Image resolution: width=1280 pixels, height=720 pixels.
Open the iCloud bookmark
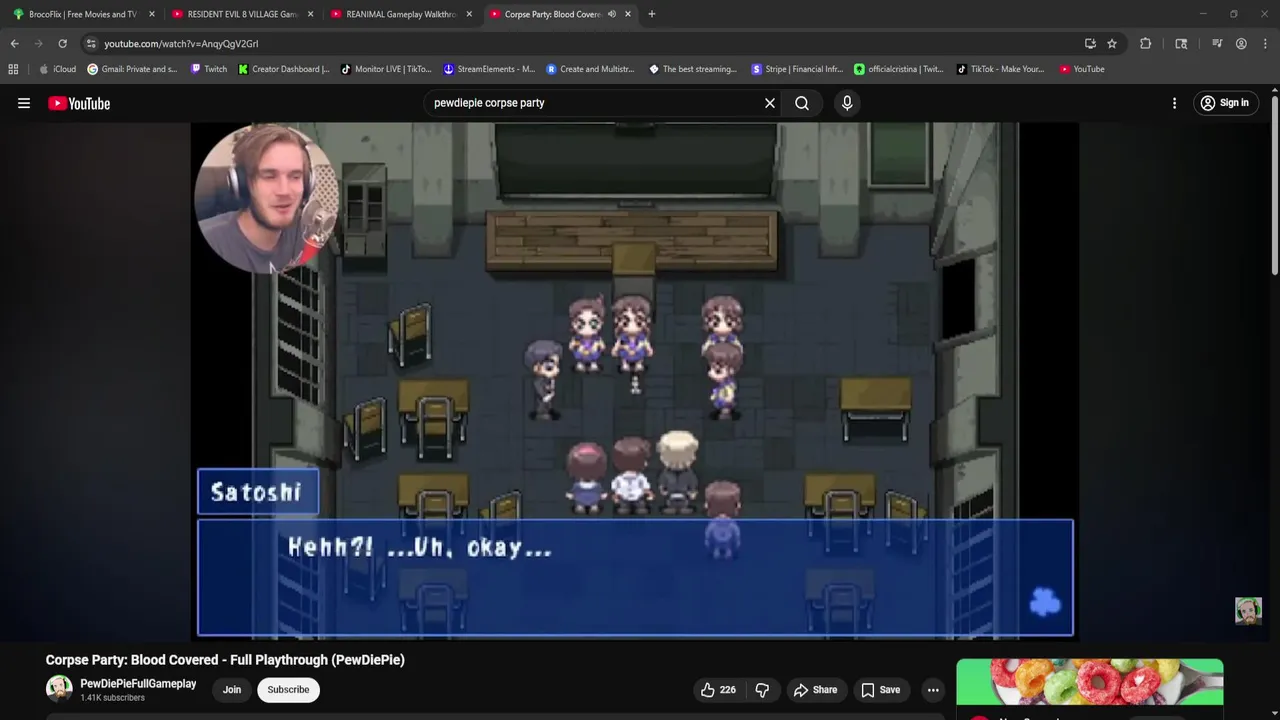(x=57, y=69)
